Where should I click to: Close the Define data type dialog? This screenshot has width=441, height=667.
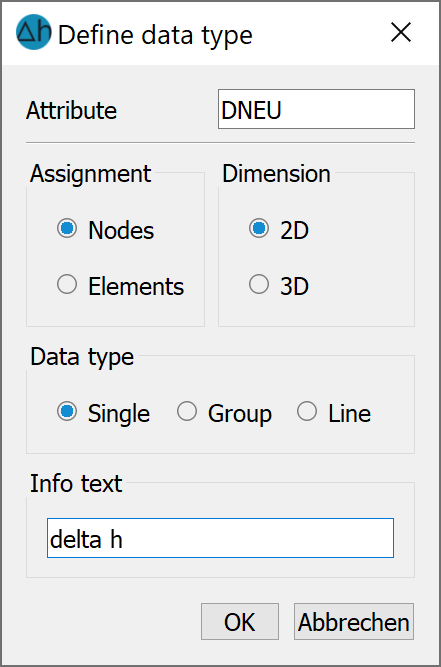[401, 32]
